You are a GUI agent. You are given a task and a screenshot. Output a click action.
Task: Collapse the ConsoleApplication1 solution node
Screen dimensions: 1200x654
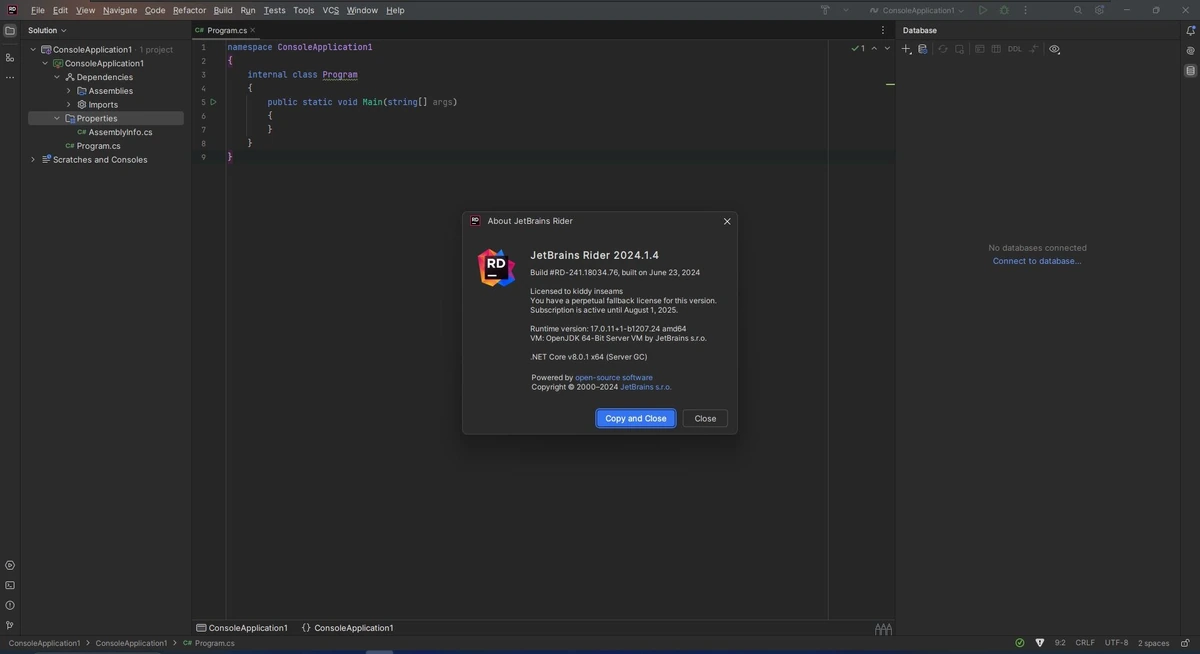(33, 49)
